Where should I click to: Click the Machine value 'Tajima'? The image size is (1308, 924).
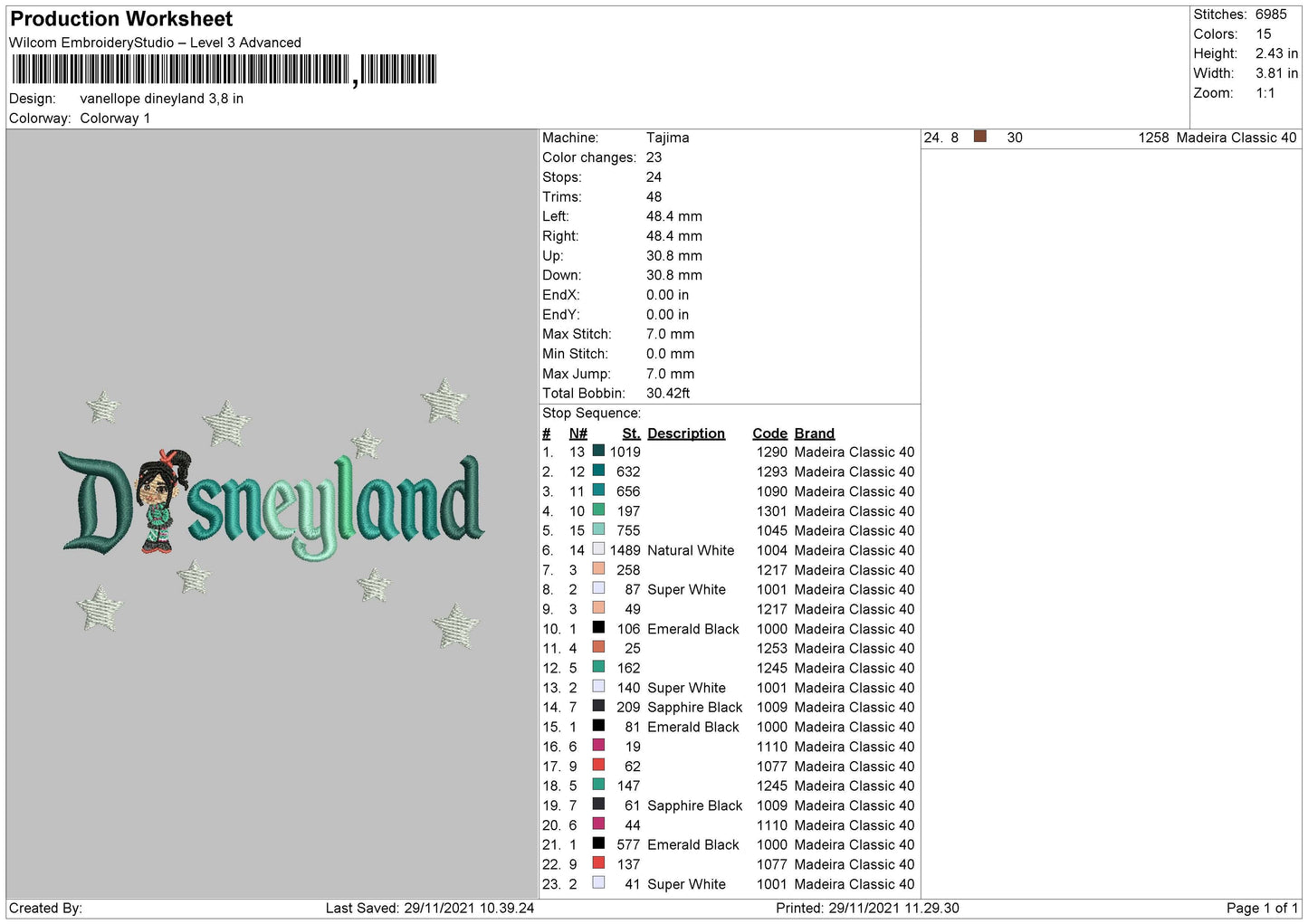pyautogui.click(x=668, y=138)
